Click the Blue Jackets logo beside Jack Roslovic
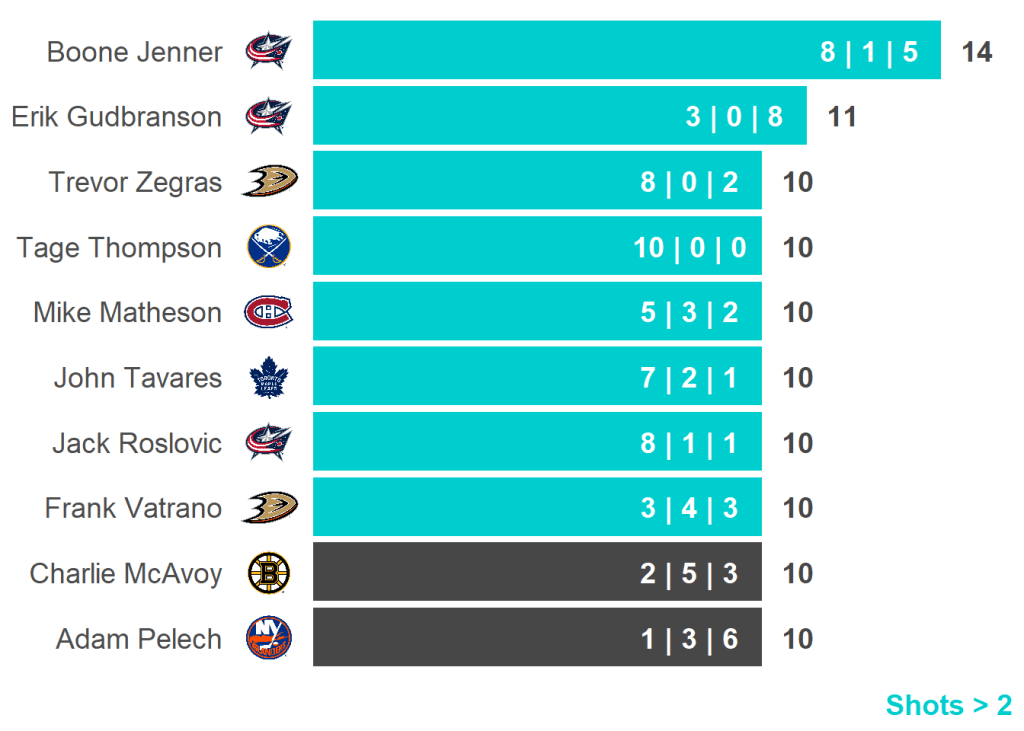This screenshot has width=1024, height=731. [x=268, y=443]
